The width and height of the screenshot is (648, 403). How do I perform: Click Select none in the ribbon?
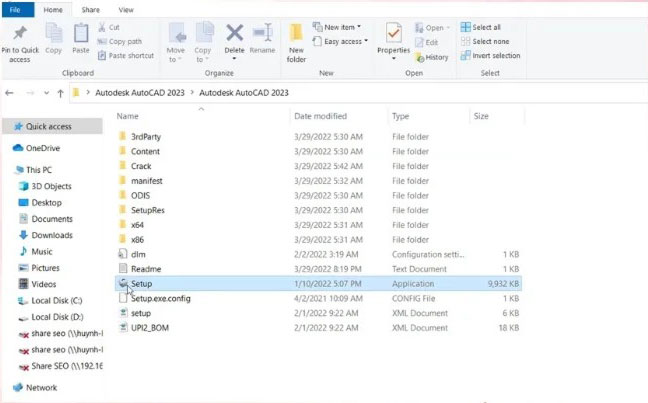click(485, 41)
